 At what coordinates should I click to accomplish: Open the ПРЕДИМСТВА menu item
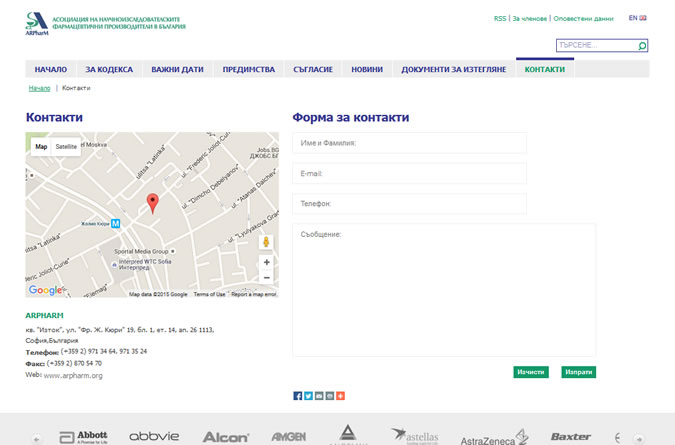coord(248,69)
